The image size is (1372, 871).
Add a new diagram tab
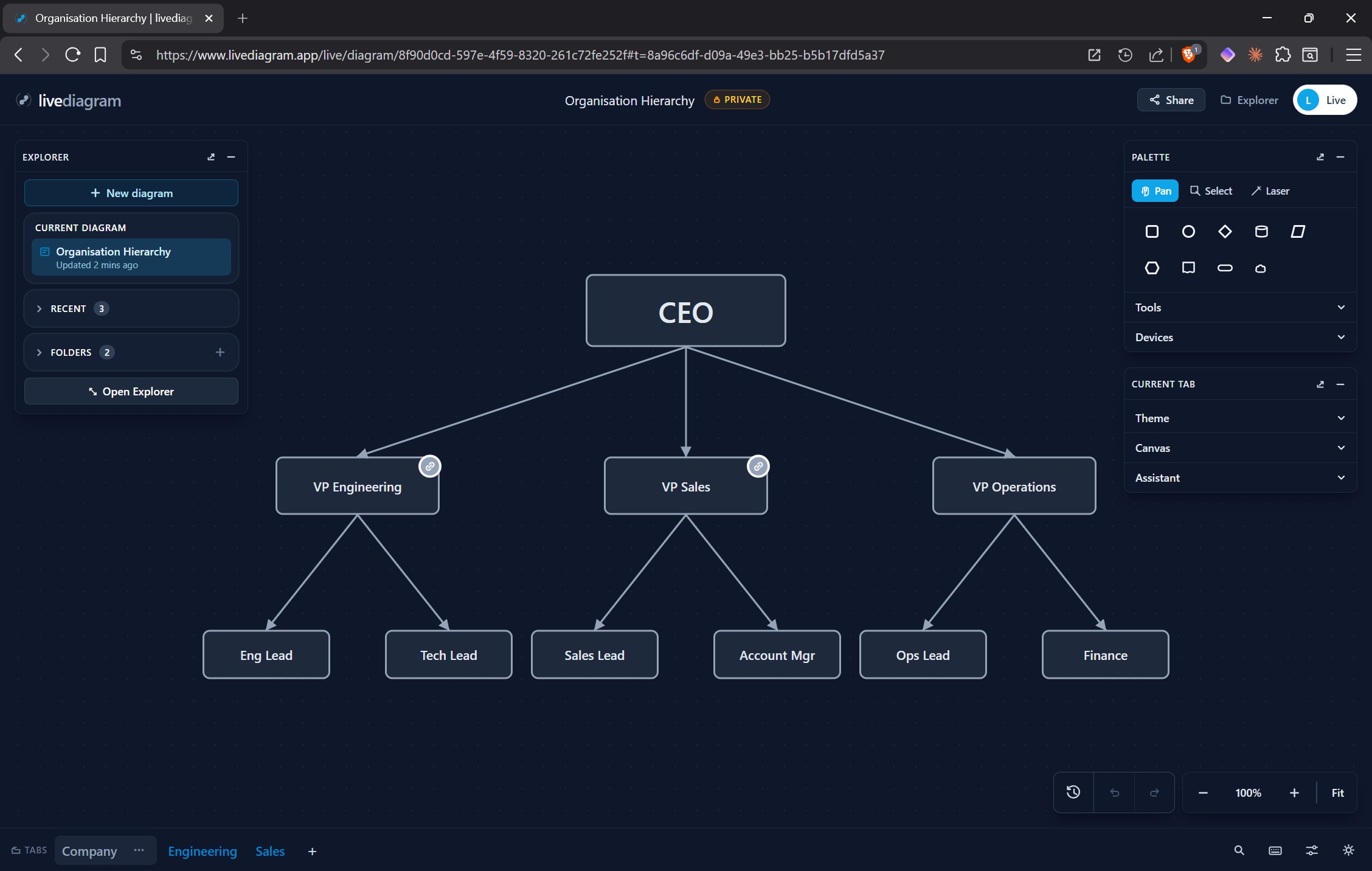tap(312, 852)
